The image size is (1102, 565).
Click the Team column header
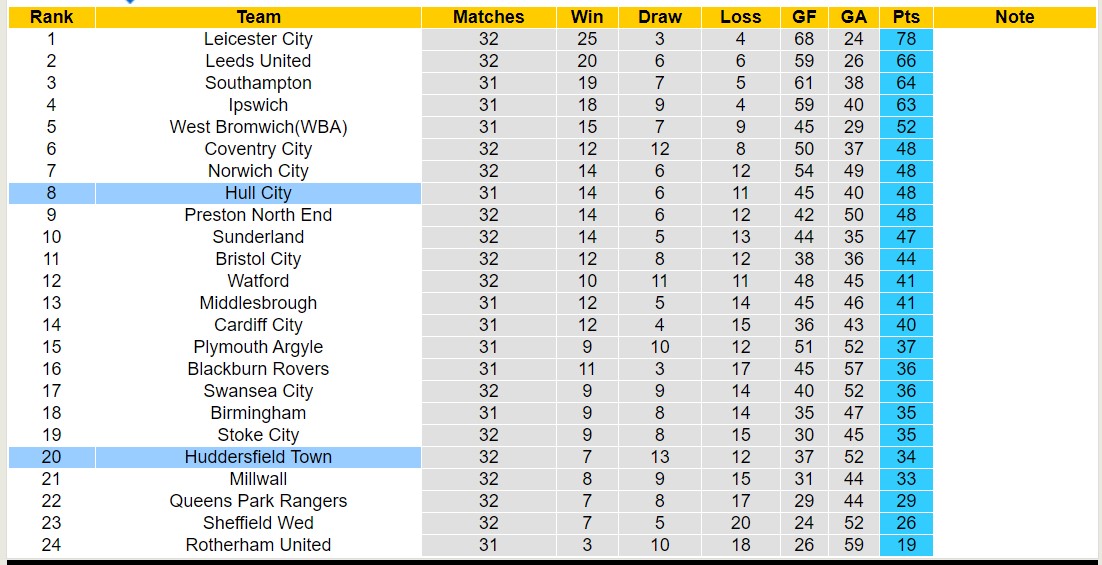[x=258, y=17]
